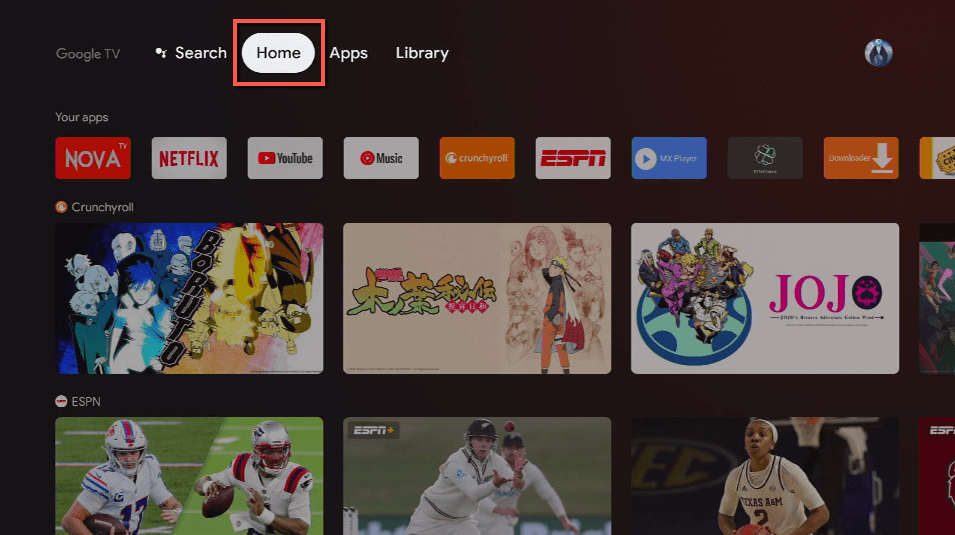Open the Bills vs Patriots football thumbnail
This screenshot has width=955, height=535.
(189, 476)
